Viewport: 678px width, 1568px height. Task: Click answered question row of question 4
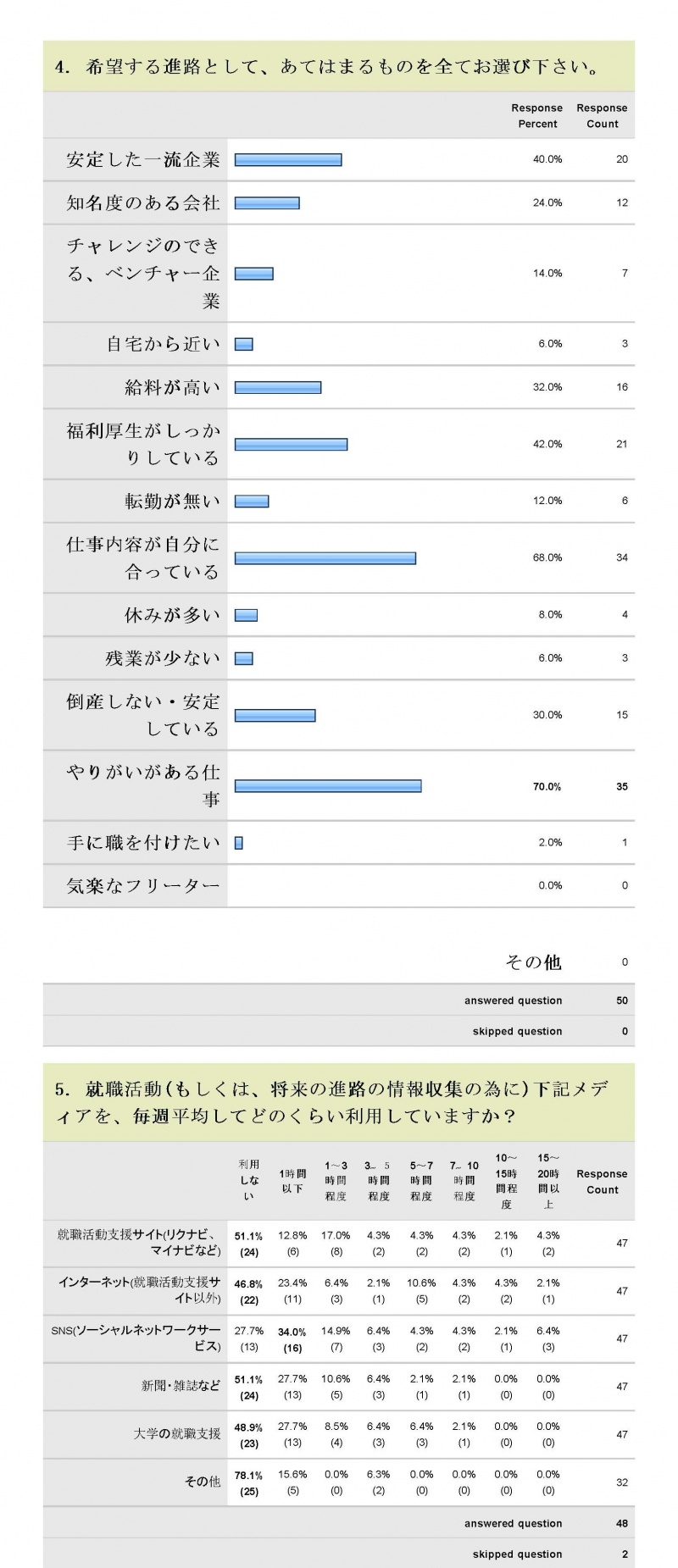pos(339,1000)
